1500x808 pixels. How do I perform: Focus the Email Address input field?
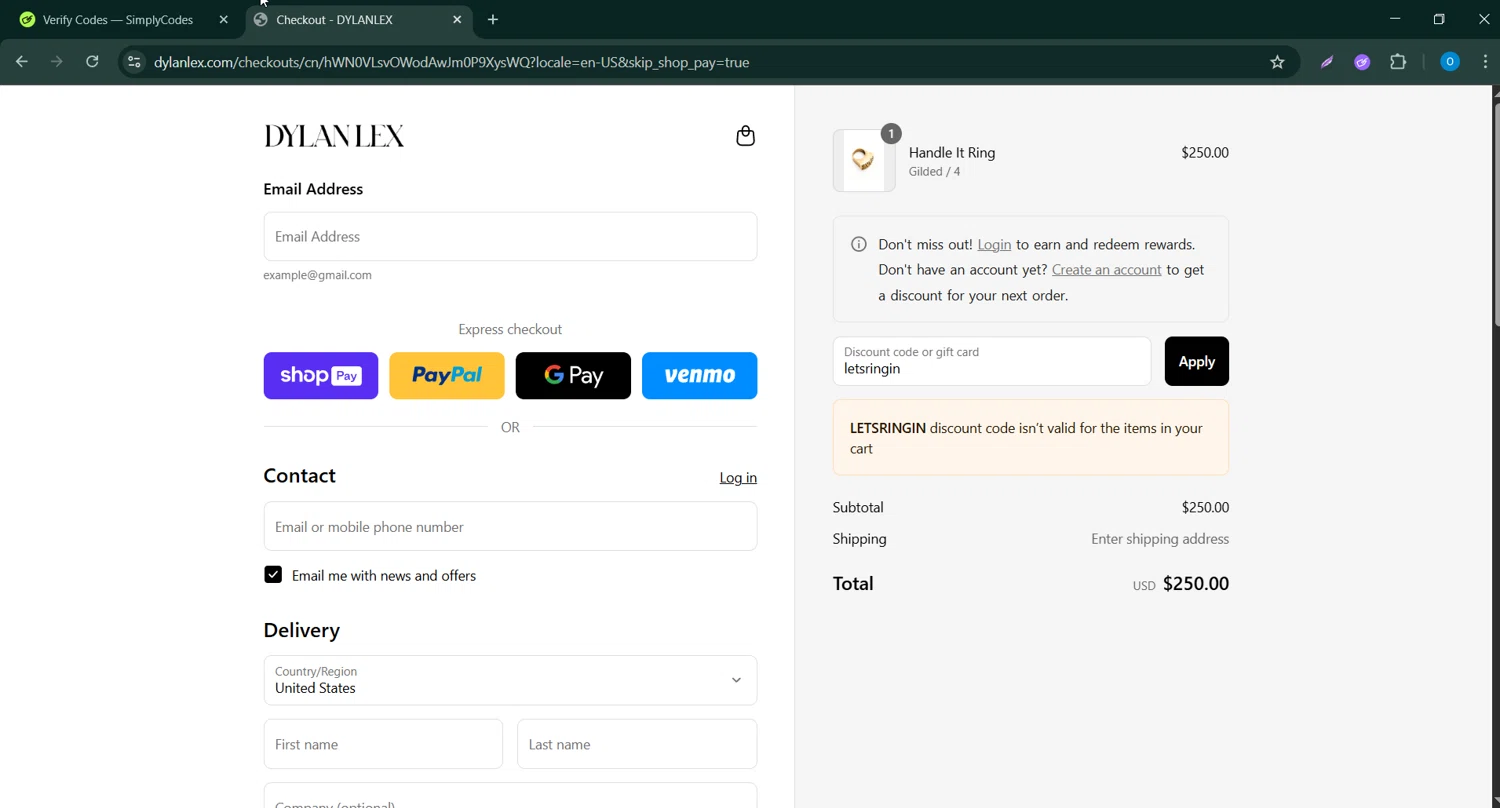(510, 236)
